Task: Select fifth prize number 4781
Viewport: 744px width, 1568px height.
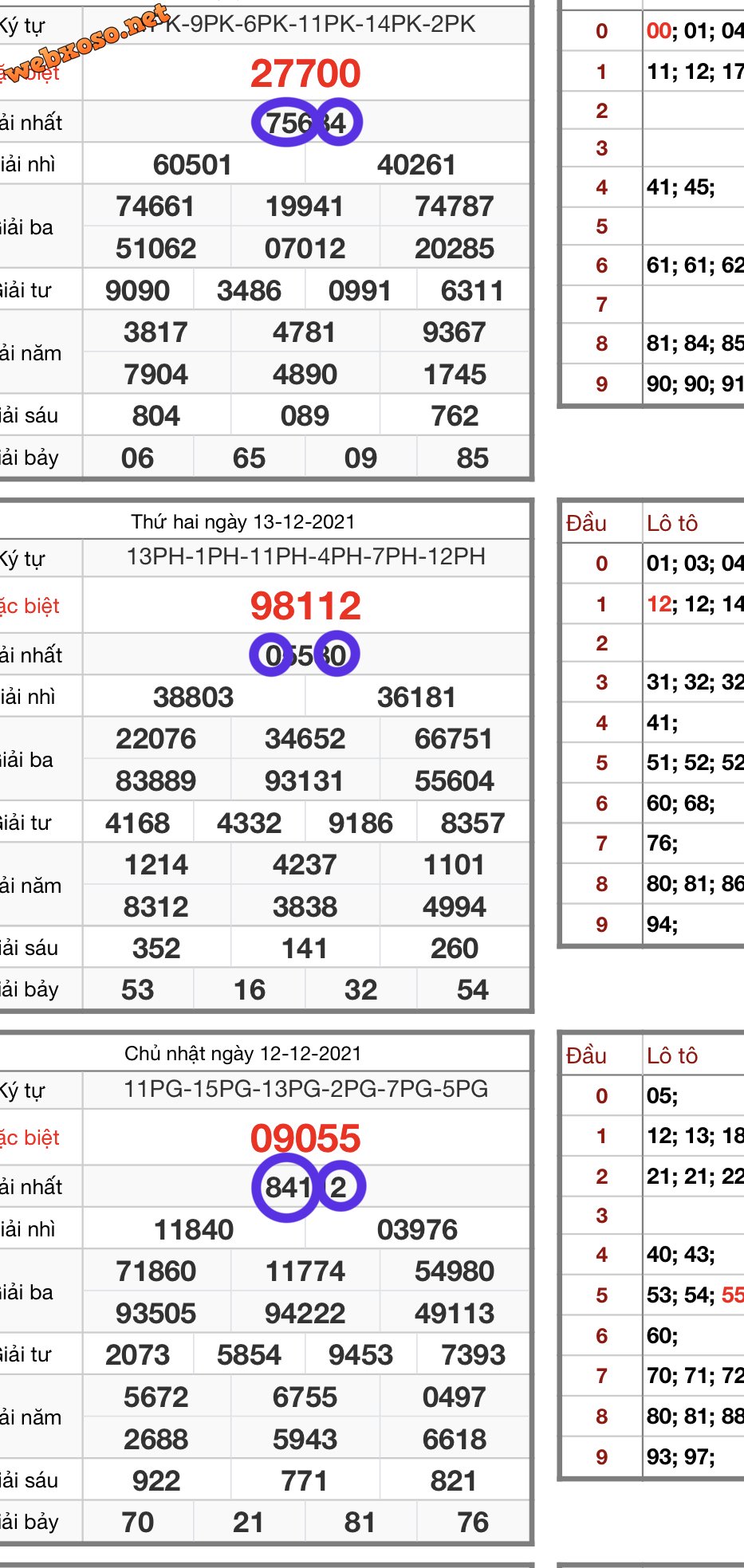Action: [x=305, y=332]
